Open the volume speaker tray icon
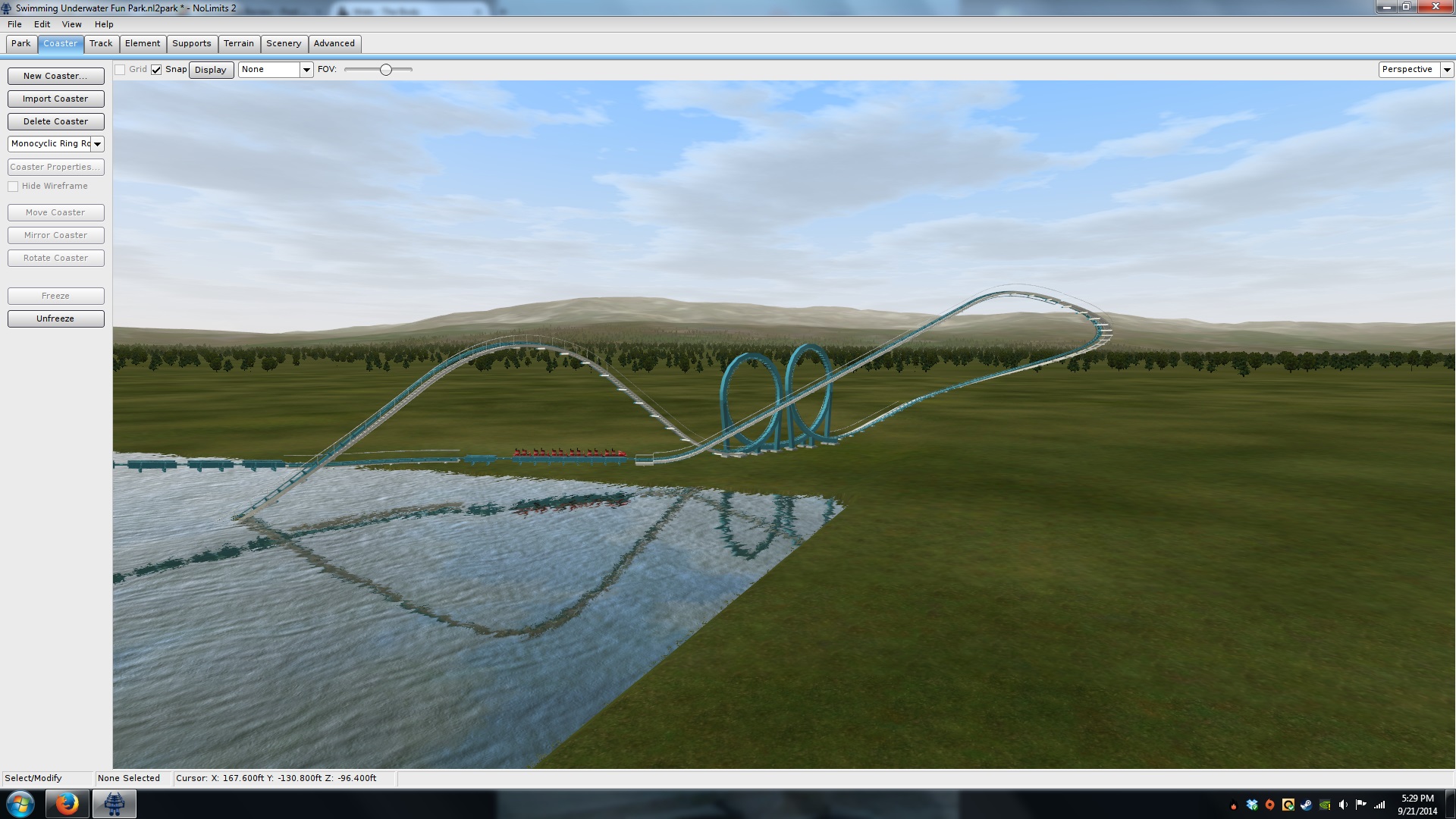The height and width of the screenshot is (819, 1456). click(1343, 805)
